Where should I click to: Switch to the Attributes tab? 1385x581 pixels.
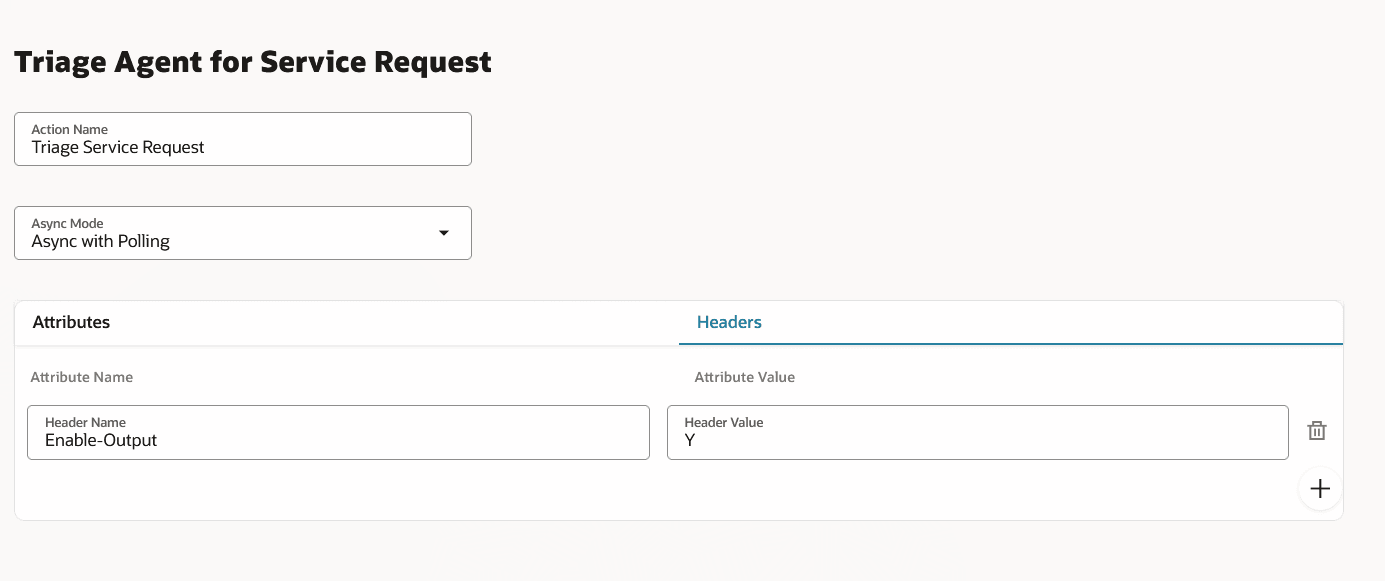(71, 322)
